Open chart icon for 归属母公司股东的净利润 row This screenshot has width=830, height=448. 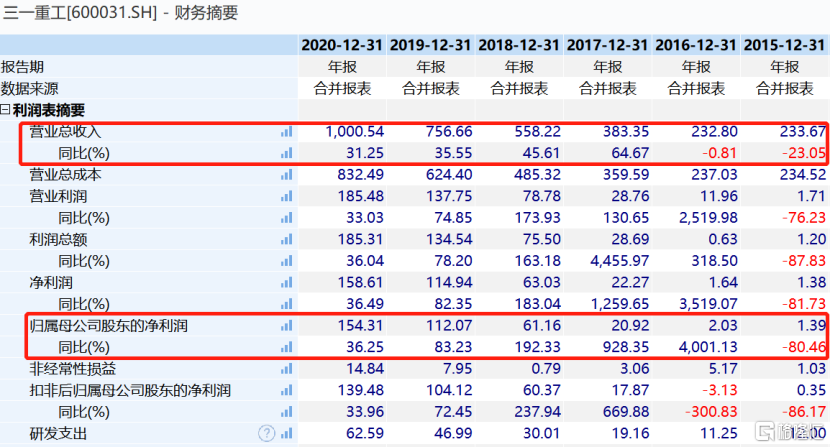tap(286, 326)
